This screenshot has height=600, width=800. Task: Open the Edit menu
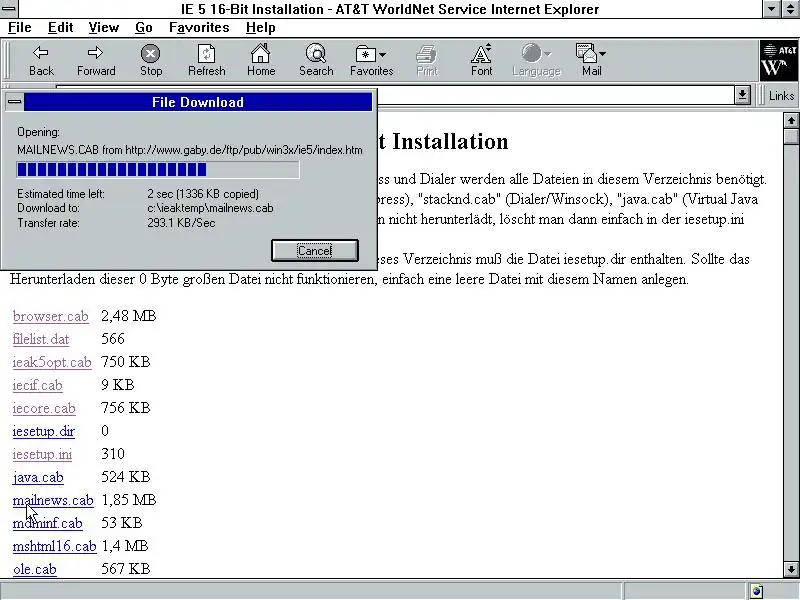coord(60,28)
